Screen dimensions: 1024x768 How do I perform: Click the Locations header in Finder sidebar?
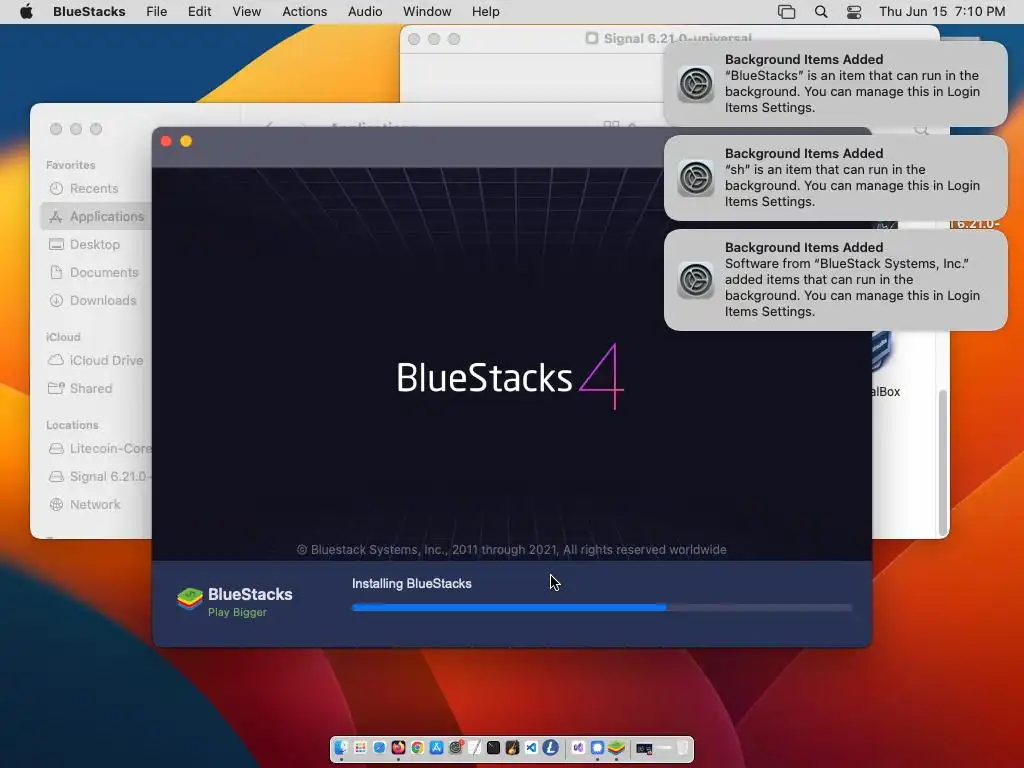click(x=72, y=425)
